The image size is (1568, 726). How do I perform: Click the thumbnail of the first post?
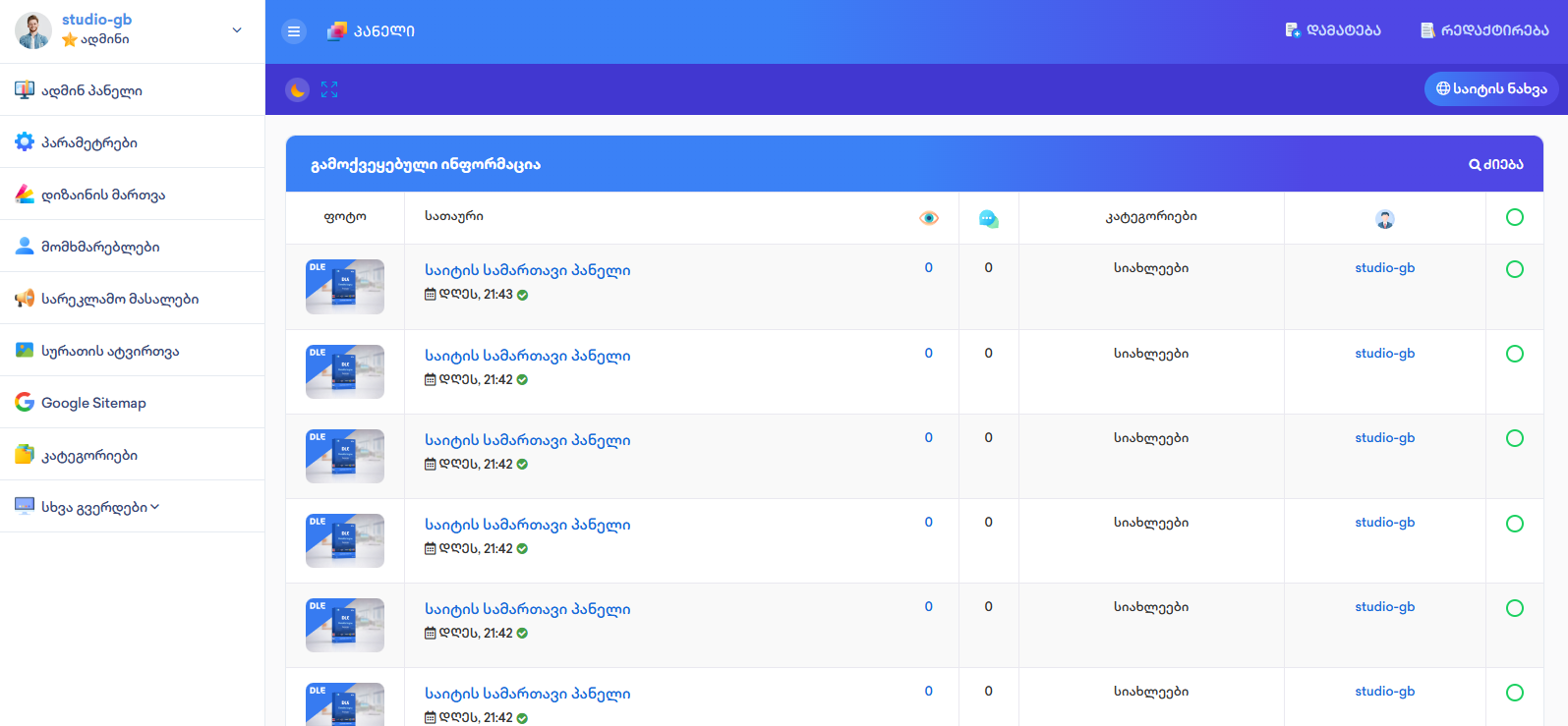click(x=344, y=287)
